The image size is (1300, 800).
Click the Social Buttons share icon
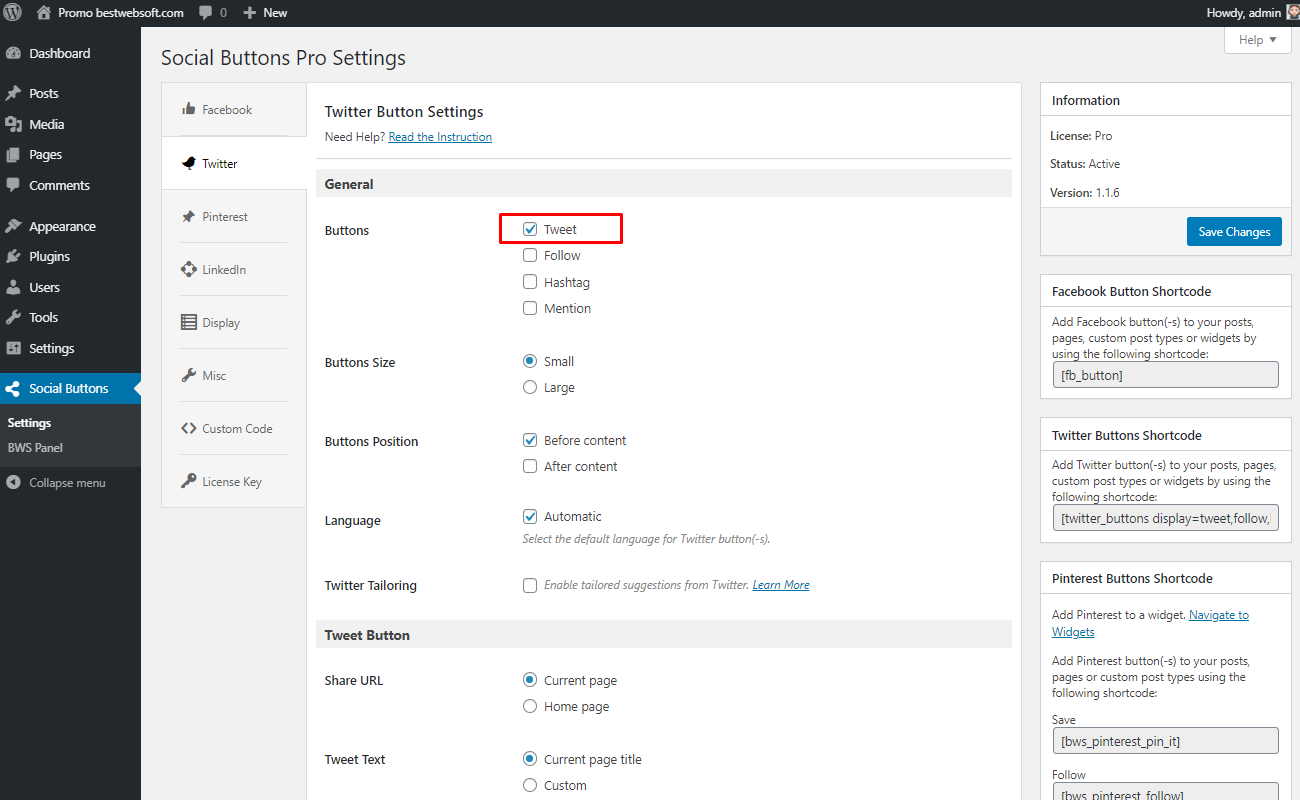click(13, 389)
